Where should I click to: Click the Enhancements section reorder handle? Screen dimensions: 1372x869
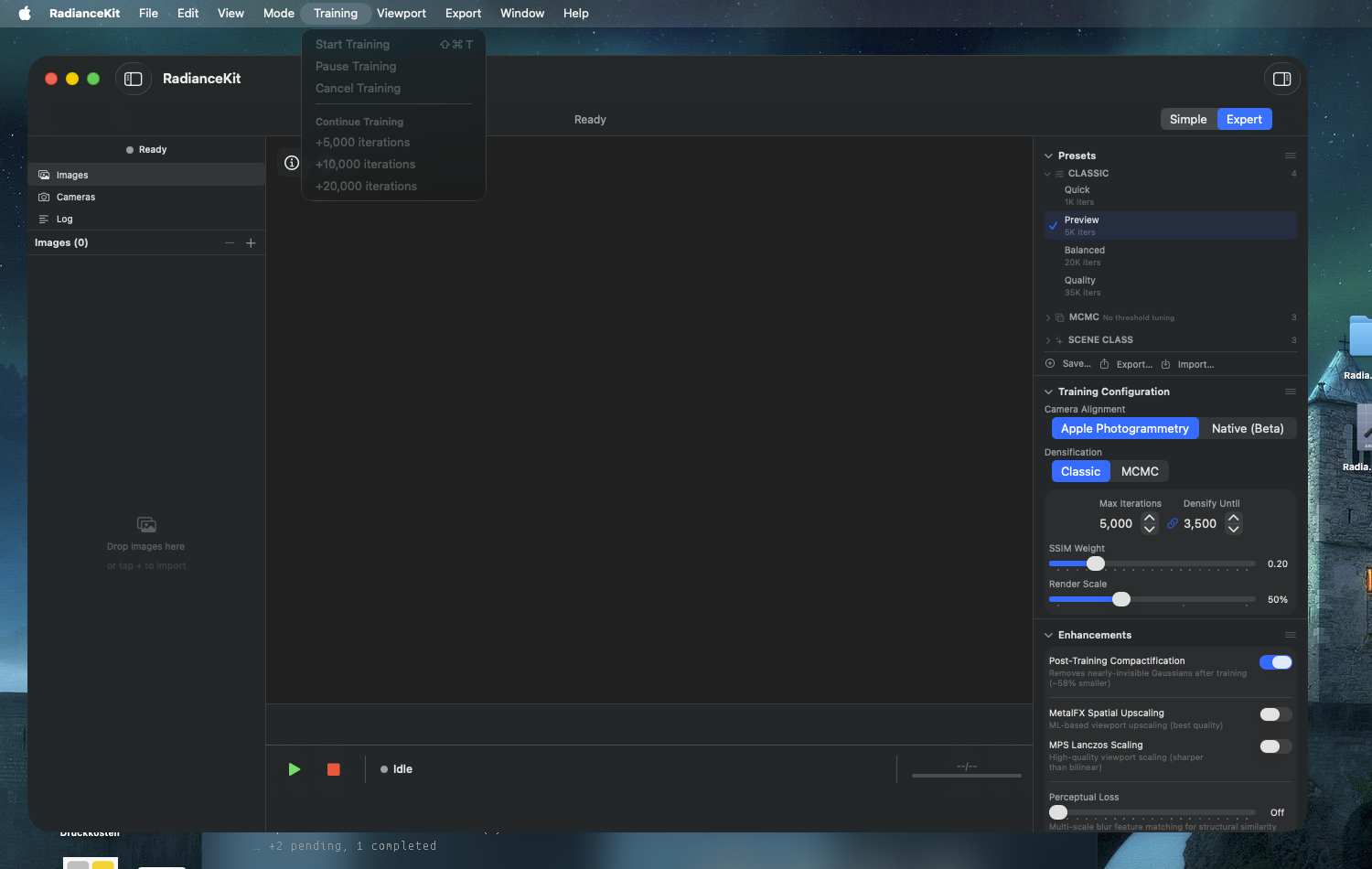click(1291, 635)
